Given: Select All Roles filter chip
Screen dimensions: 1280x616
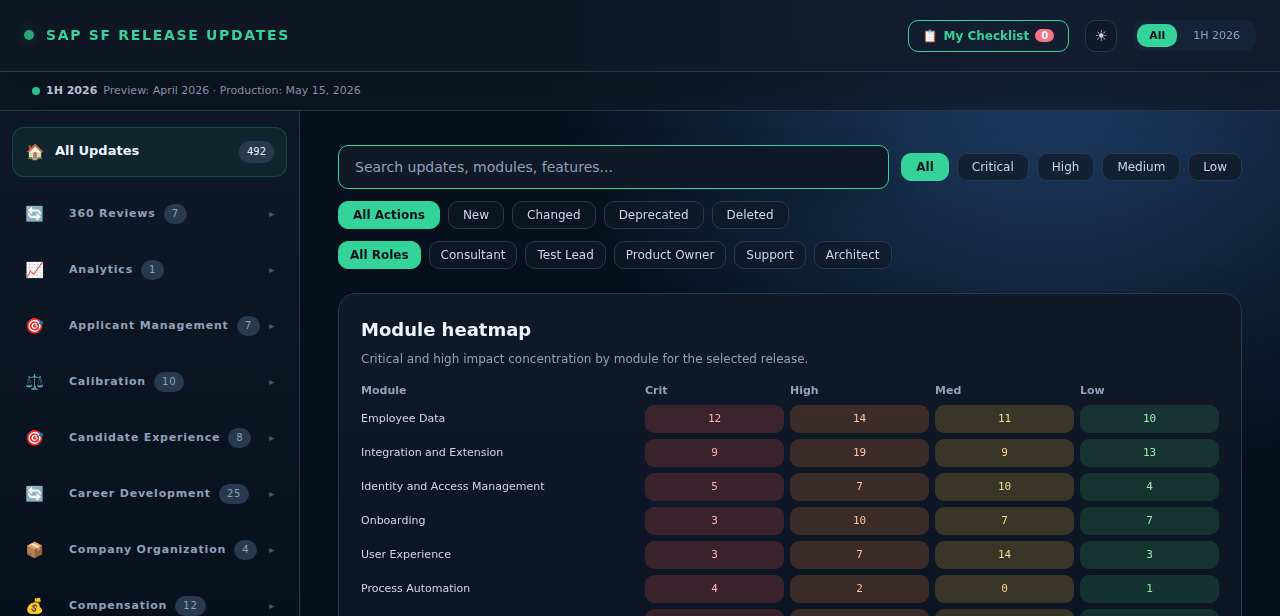Looking at the screenshot, I should coord(379,255).
